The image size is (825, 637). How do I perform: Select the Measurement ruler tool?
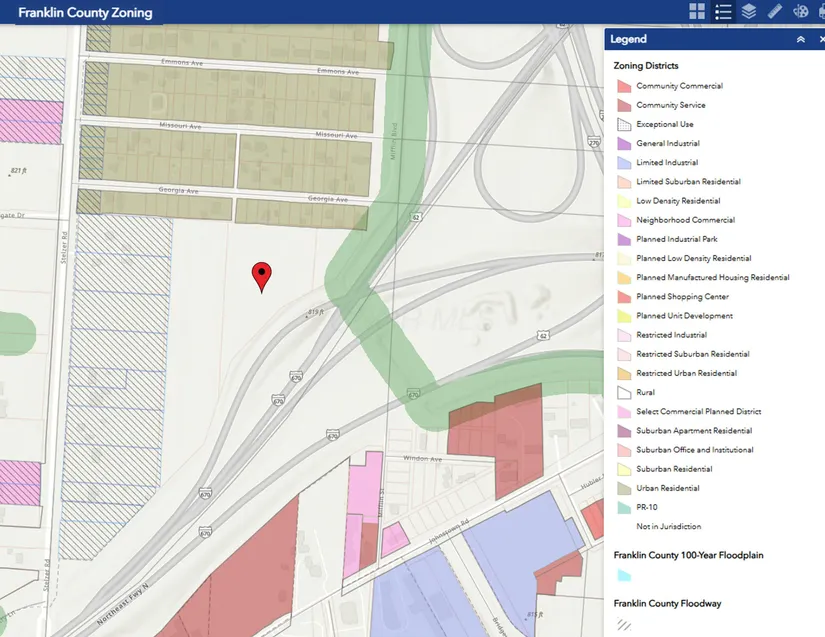tap(775, 12)
